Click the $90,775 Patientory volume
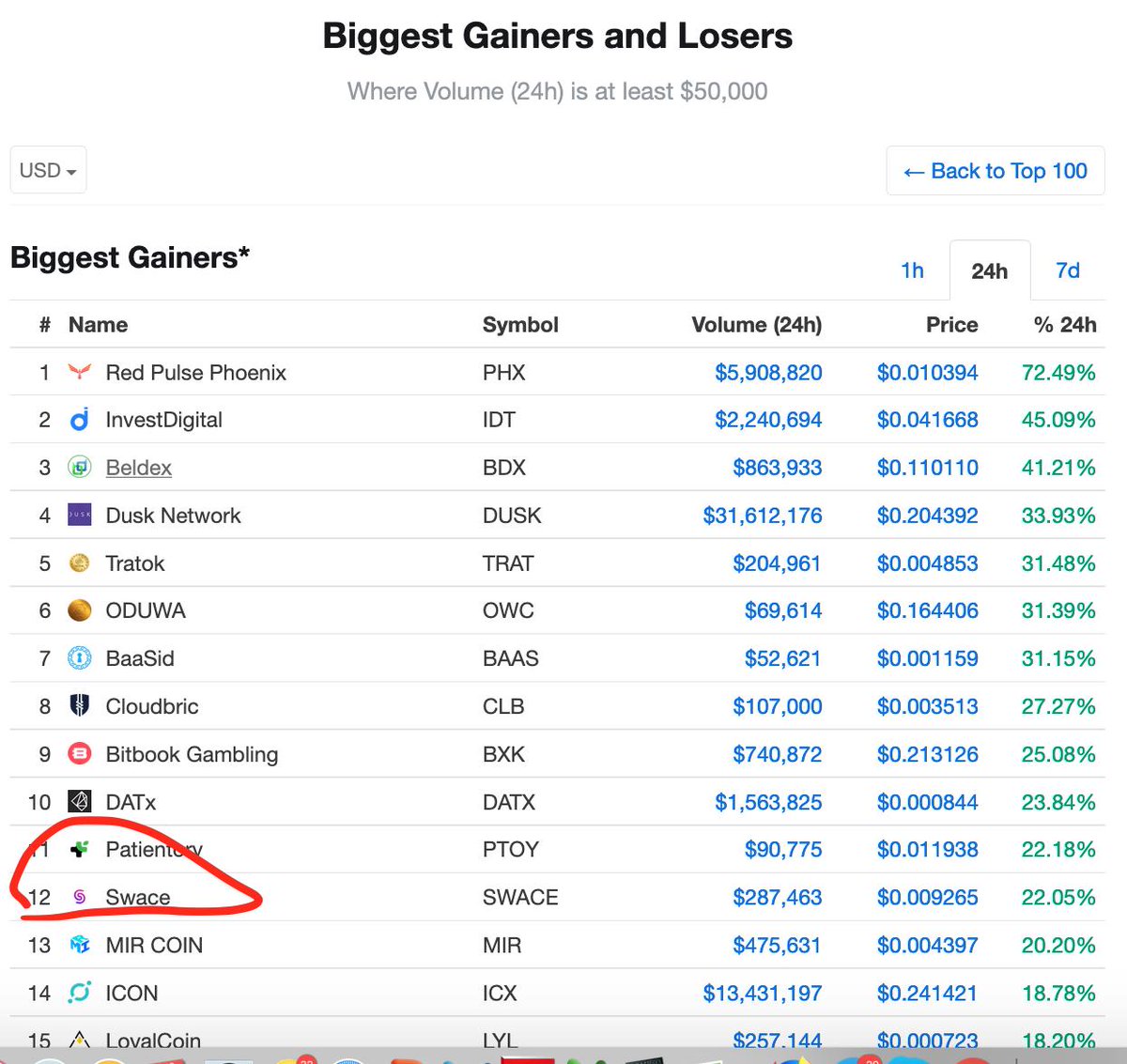This screenshot has width=1127, height=1064. (x=783, y=849)
